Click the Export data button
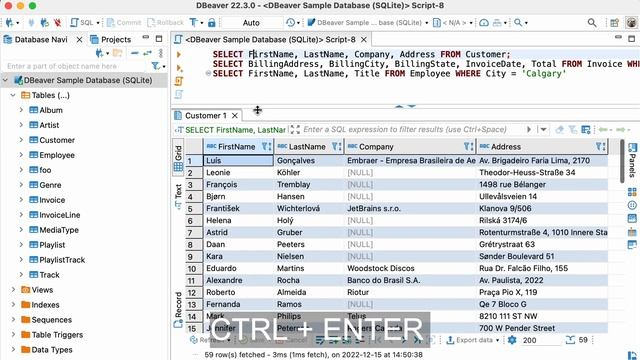This screenshot has width=640, height=360. [x=469, y=340]
